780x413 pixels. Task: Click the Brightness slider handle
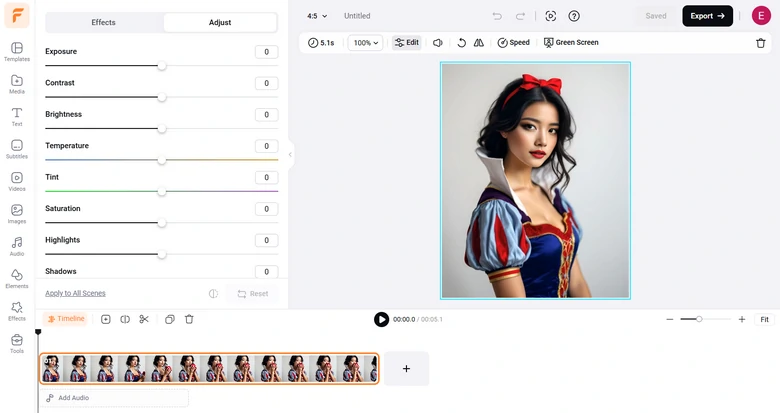point(162,129)
